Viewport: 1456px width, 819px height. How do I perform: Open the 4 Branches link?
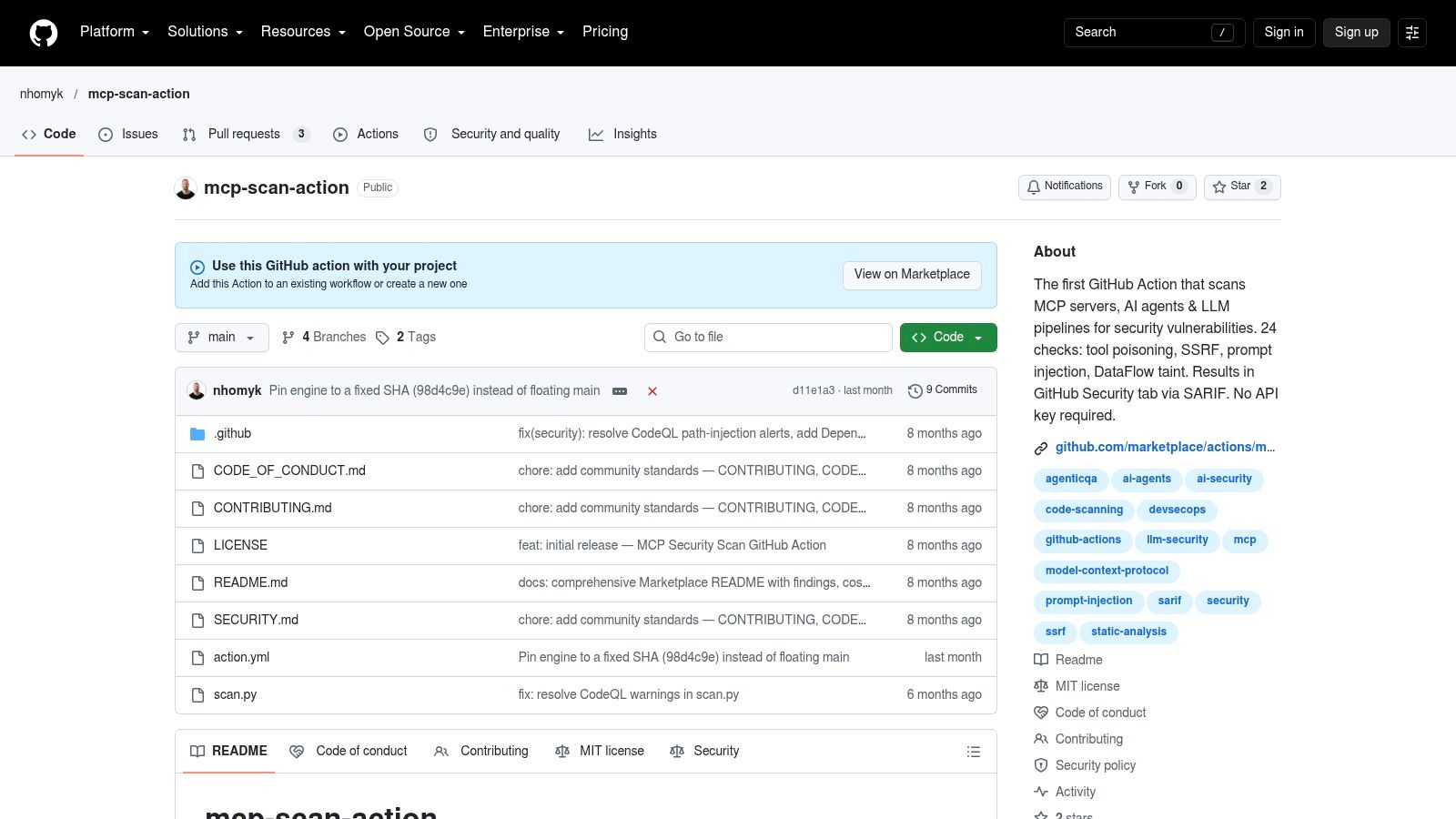[324, 338]
